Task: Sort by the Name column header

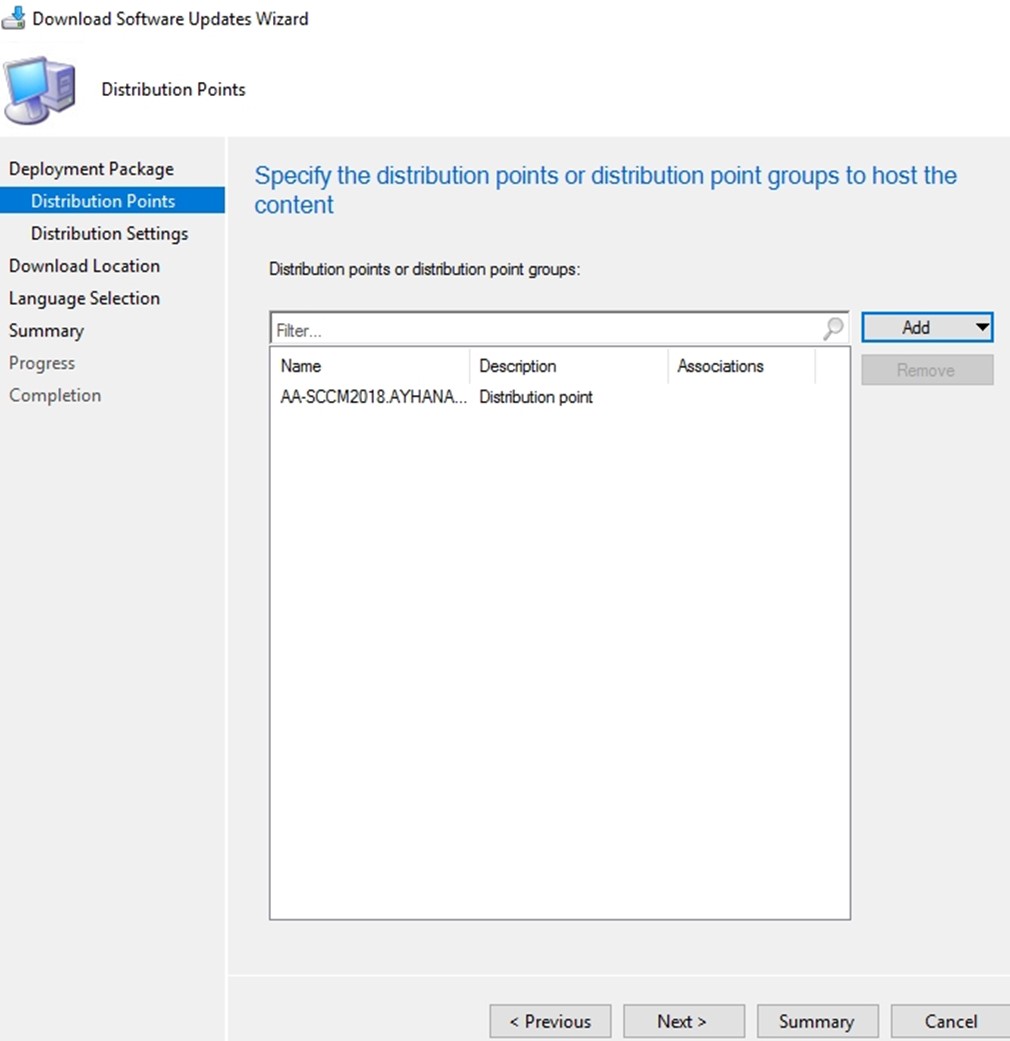Action: [370, 366]
